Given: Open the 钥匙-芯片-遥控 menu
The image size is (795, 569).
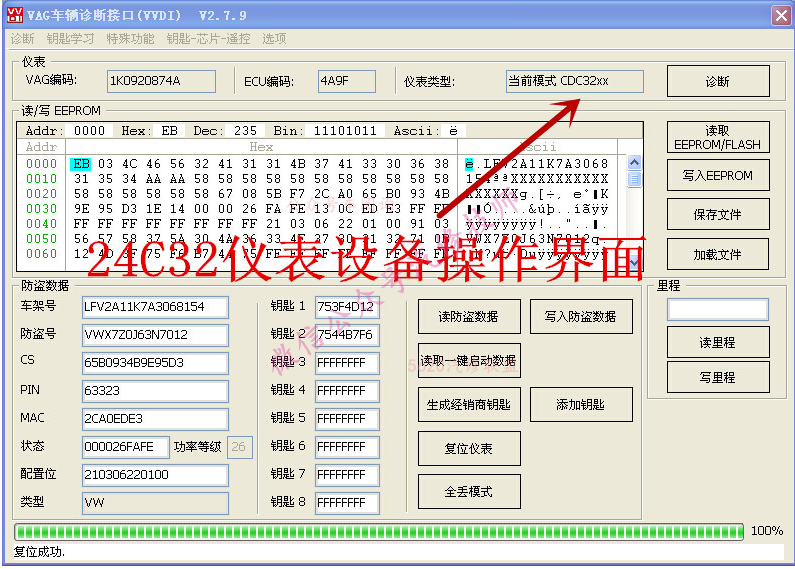Looking at the screenshot, I should (x=208, y=39).
